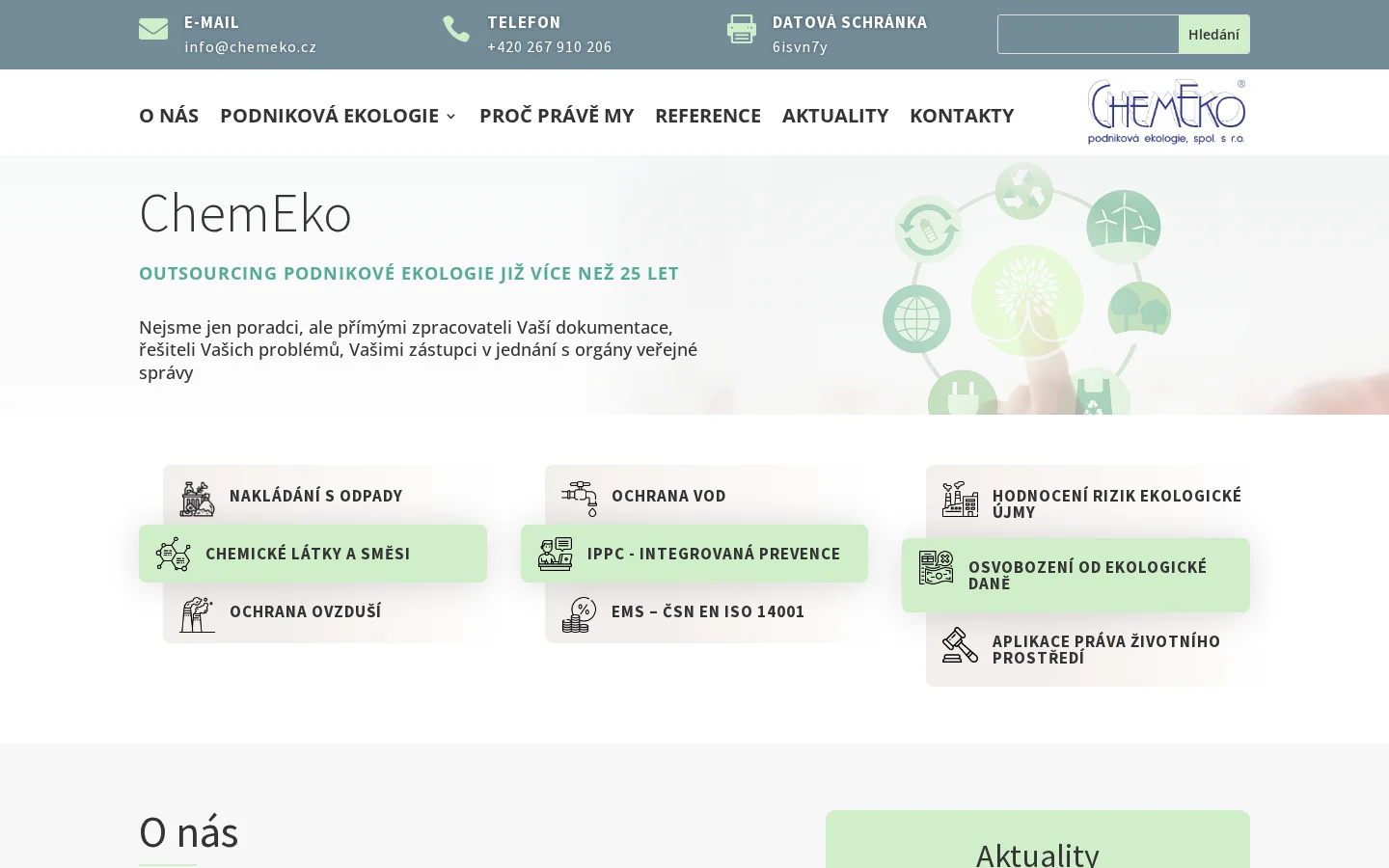Open the Podniková ekologie menu item
This screenshot has width=1389, height=868.
coord(330,116)
